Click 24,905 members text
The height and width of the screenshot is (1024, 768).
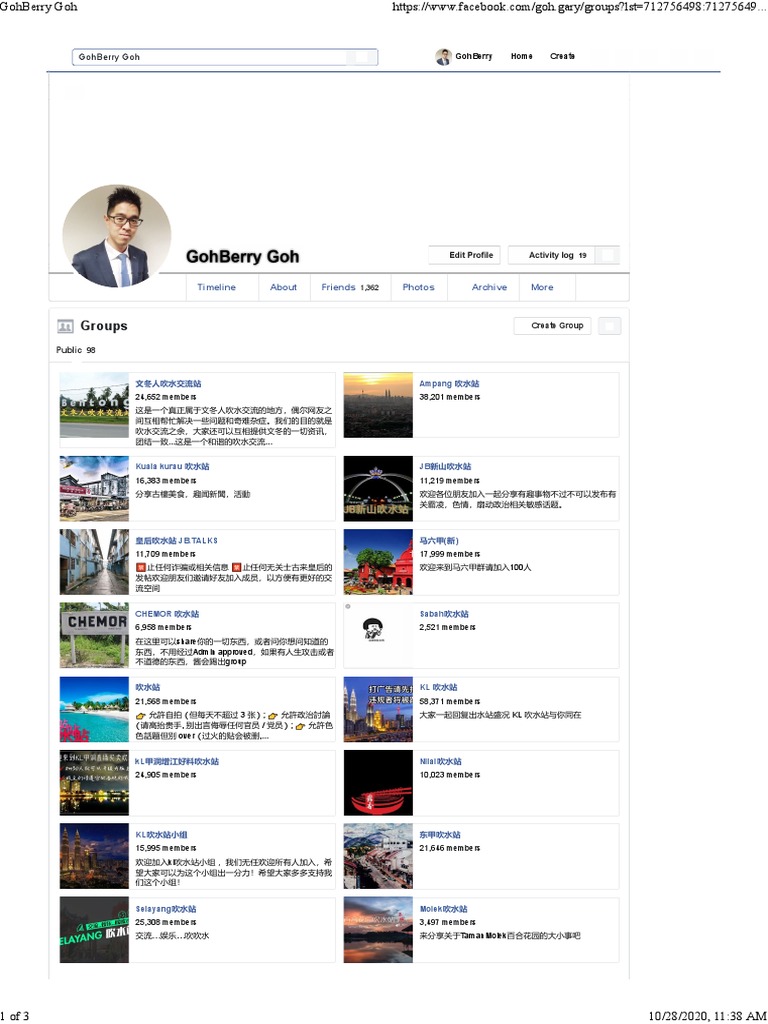166,775
